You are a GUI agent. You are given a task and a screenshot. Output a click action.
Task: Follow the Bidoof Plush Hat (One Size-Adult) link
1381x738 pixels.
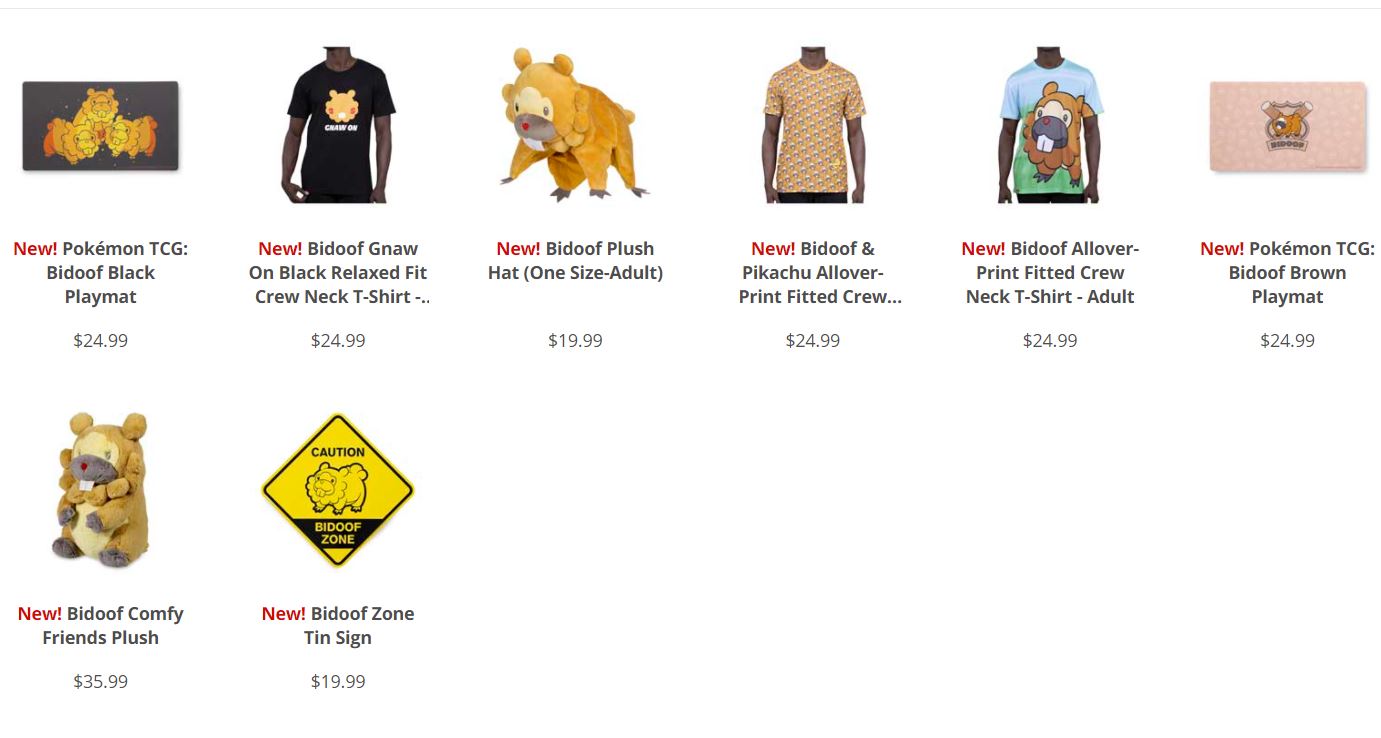coord(575,260)
